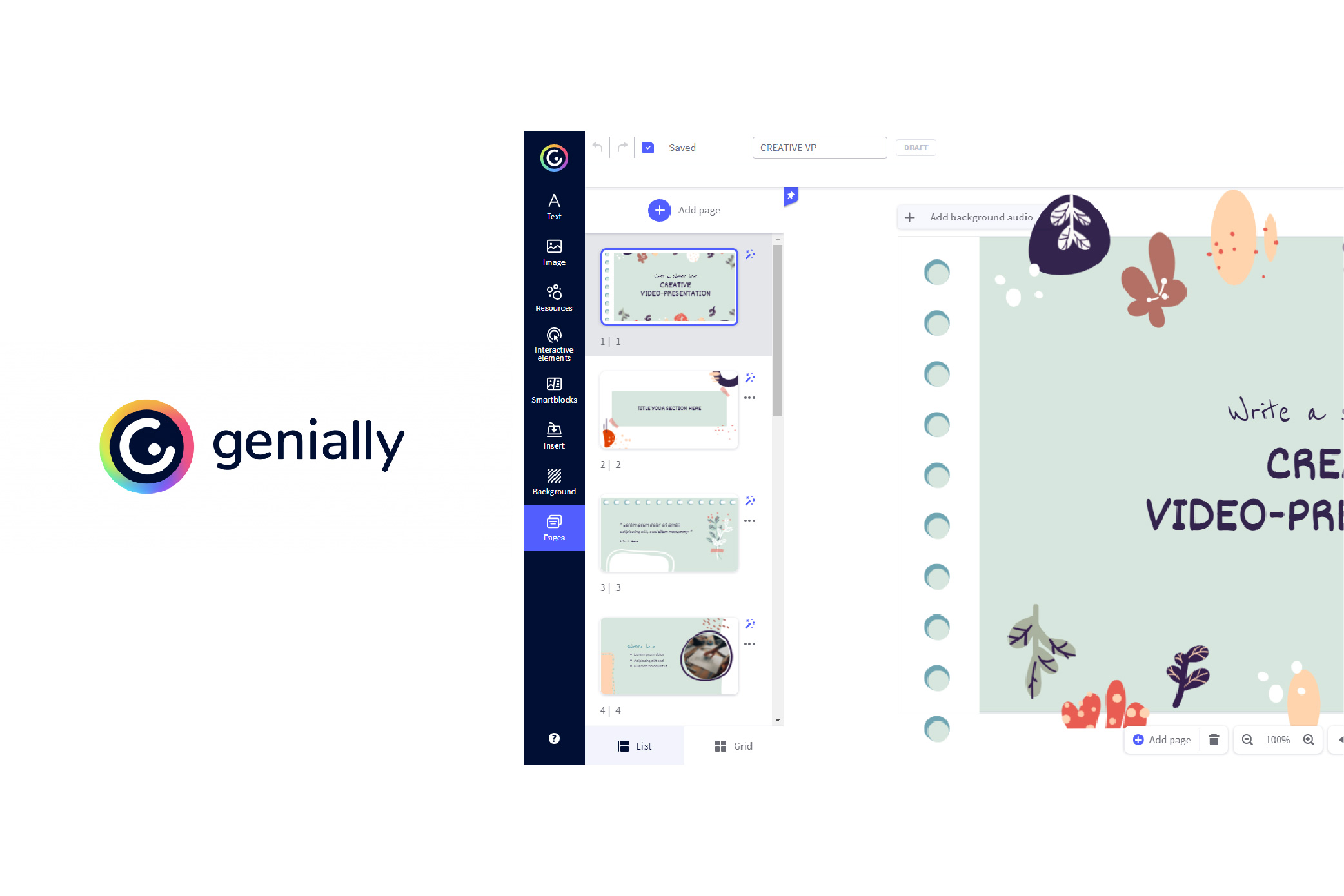Switch to Grid view mode

[x=733, y=745]
